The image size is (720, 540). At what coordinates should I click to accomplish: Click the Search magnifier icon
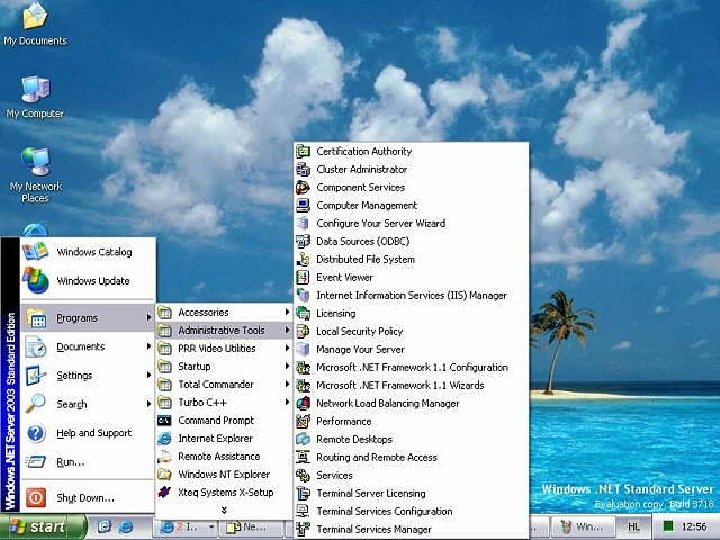coord(35,404)
